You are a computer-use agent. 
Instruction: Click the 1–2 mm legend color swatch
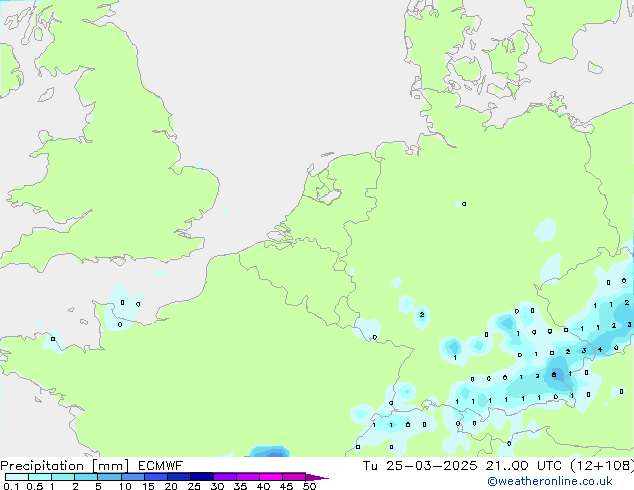point(63,477)
